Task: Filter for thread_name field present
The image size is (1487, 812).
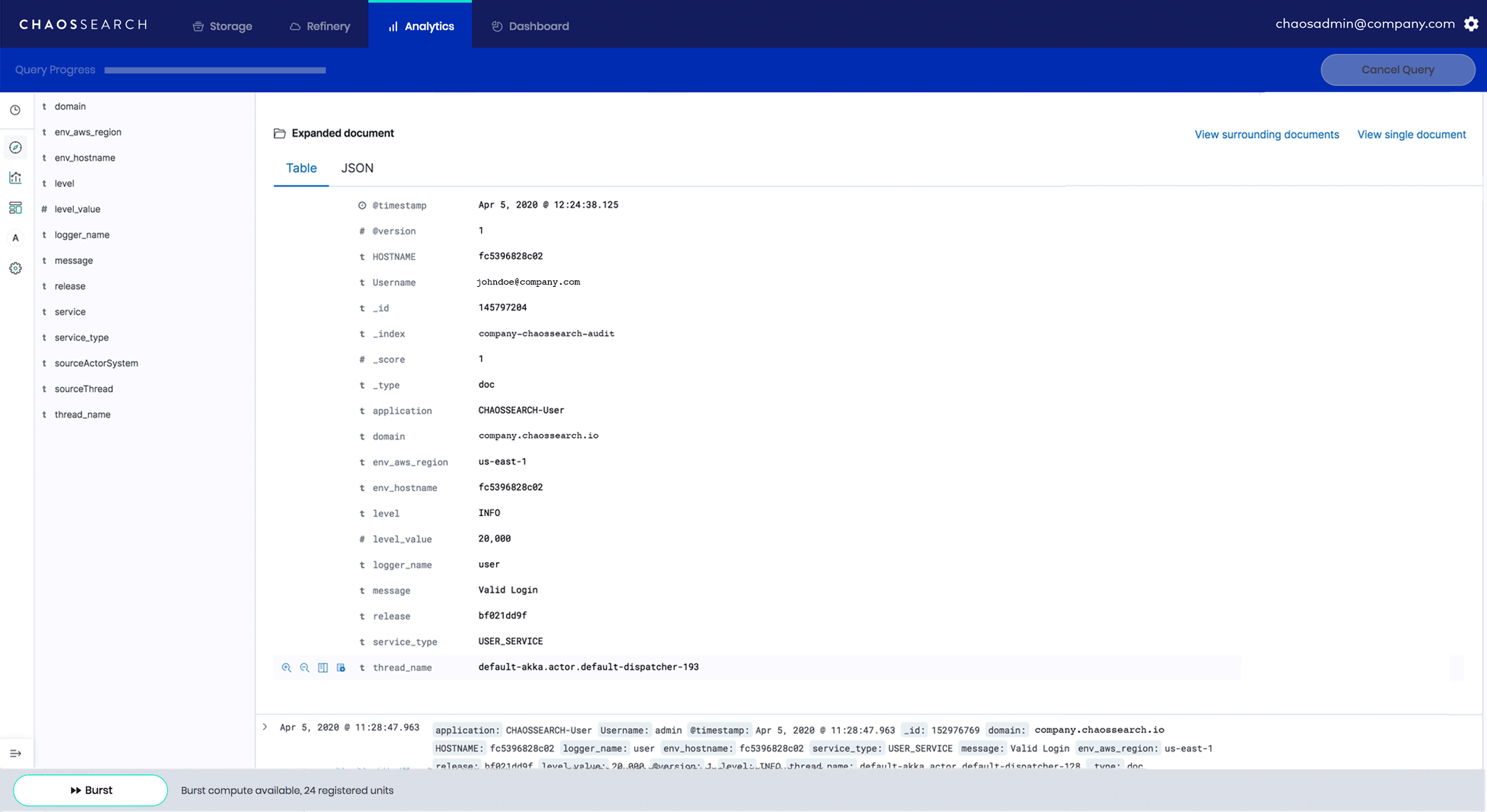Action: point(341,668)
